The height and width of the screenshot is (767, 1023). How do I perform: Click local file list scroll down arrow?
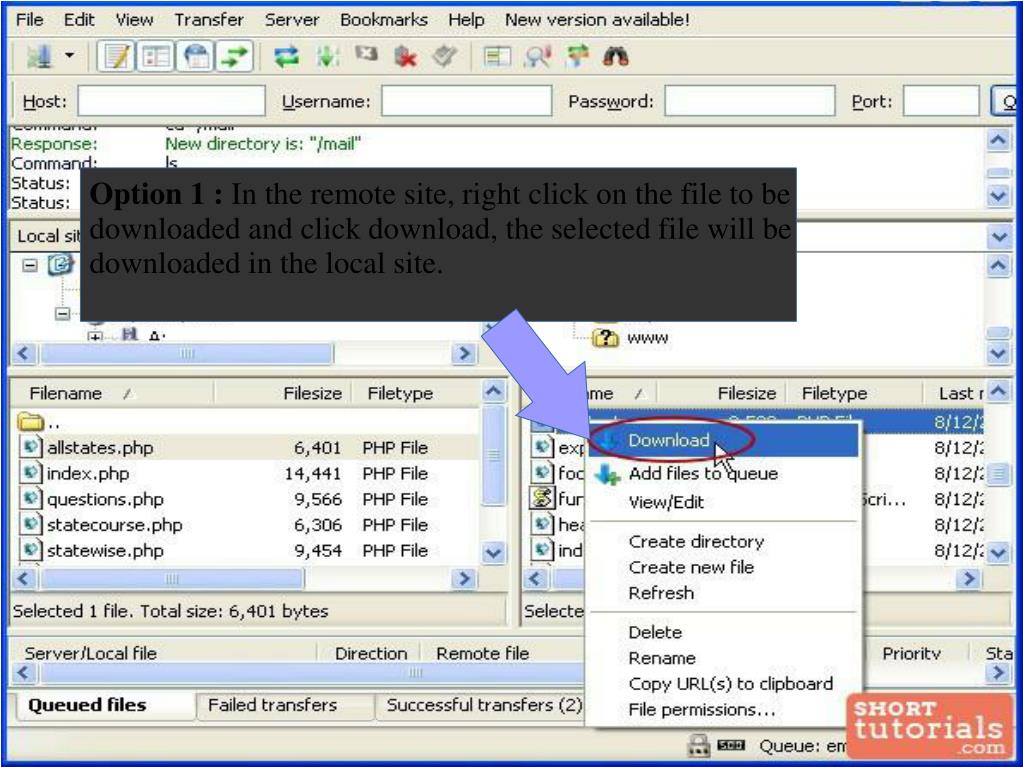click(x=494, y=553)
